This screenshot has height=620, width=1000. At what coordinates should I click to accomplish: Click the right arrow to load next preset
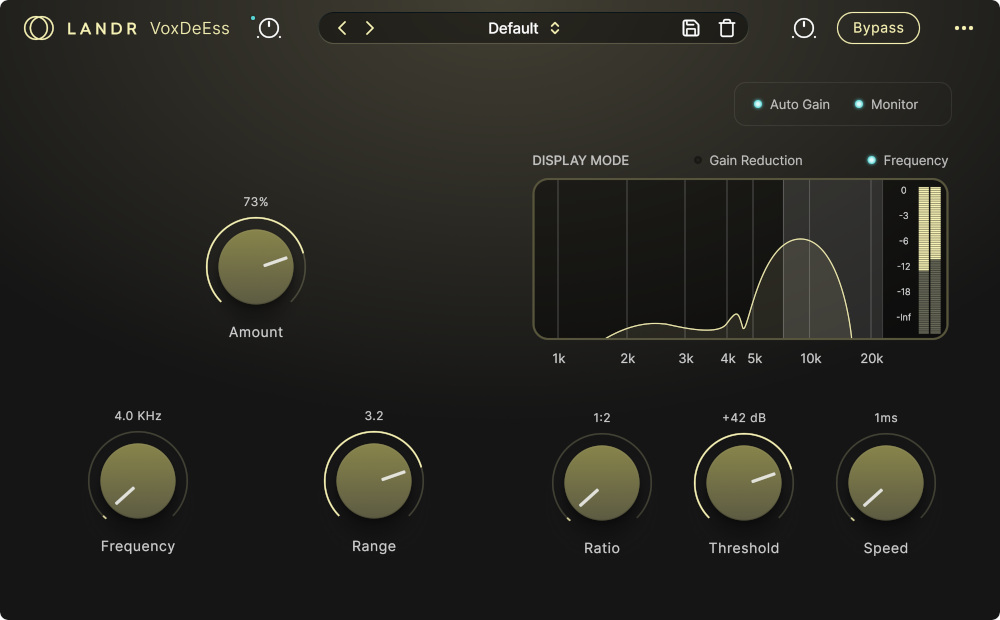(x=369, y=28)
